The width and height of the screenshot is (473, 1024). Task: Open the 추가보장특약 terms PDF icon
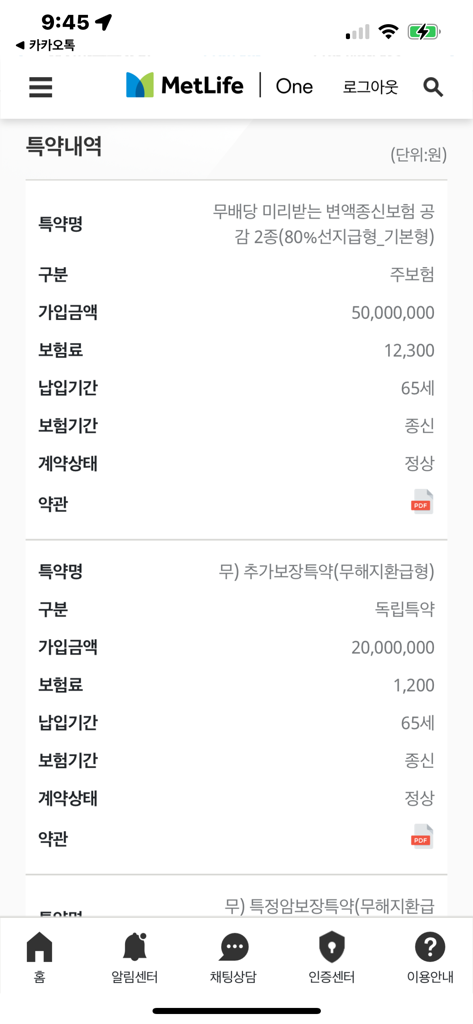(421, 837)
